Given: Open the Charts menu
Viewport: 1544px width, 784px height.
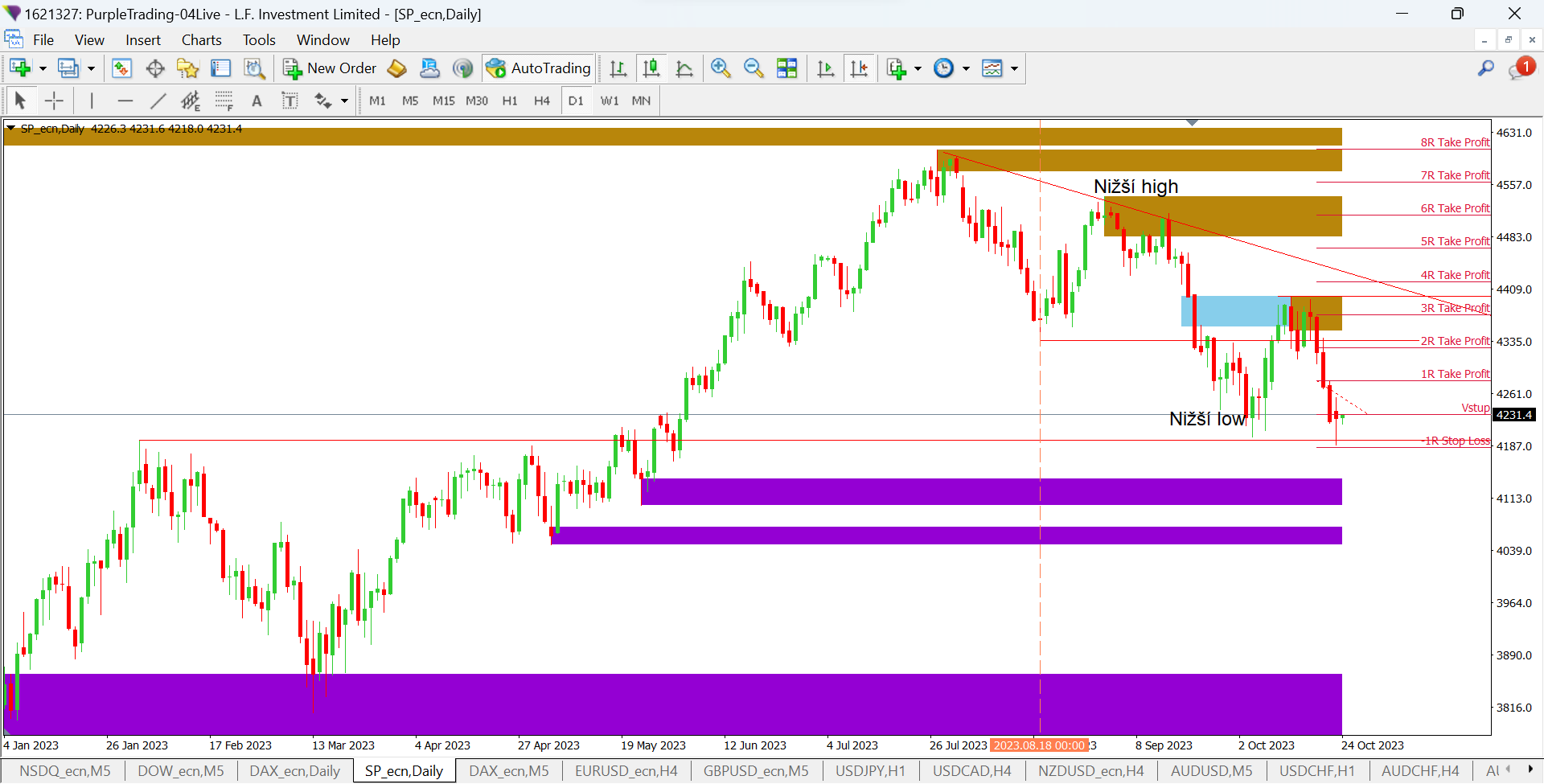Looking at the screenshot, I should click(201, 40).
